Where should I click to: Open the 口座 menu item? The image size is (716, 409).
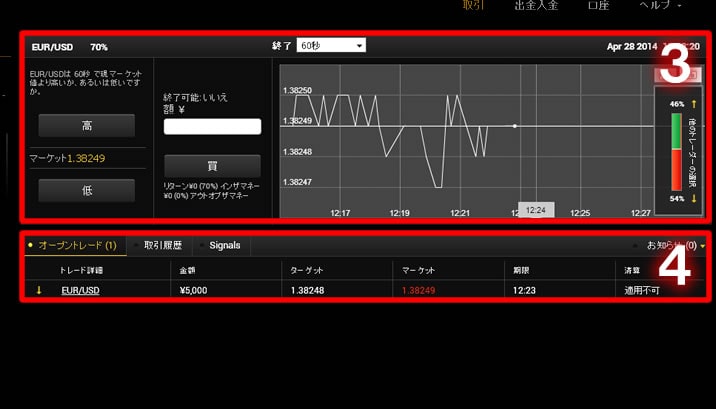tap(598, 5)
